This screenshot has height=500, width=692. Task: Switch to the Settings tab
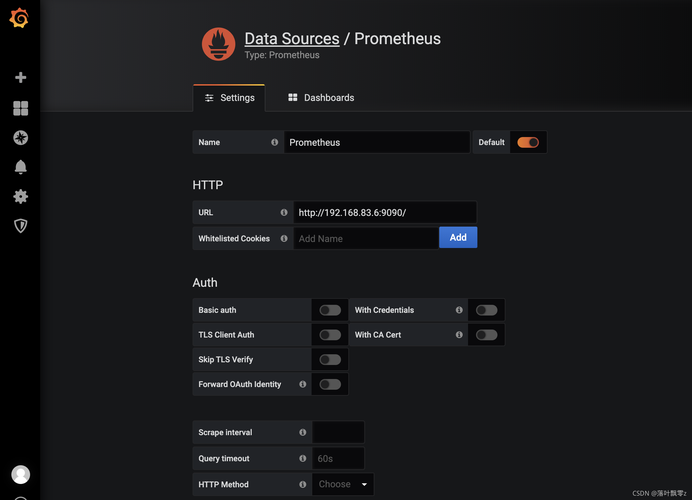pos(229,98)
